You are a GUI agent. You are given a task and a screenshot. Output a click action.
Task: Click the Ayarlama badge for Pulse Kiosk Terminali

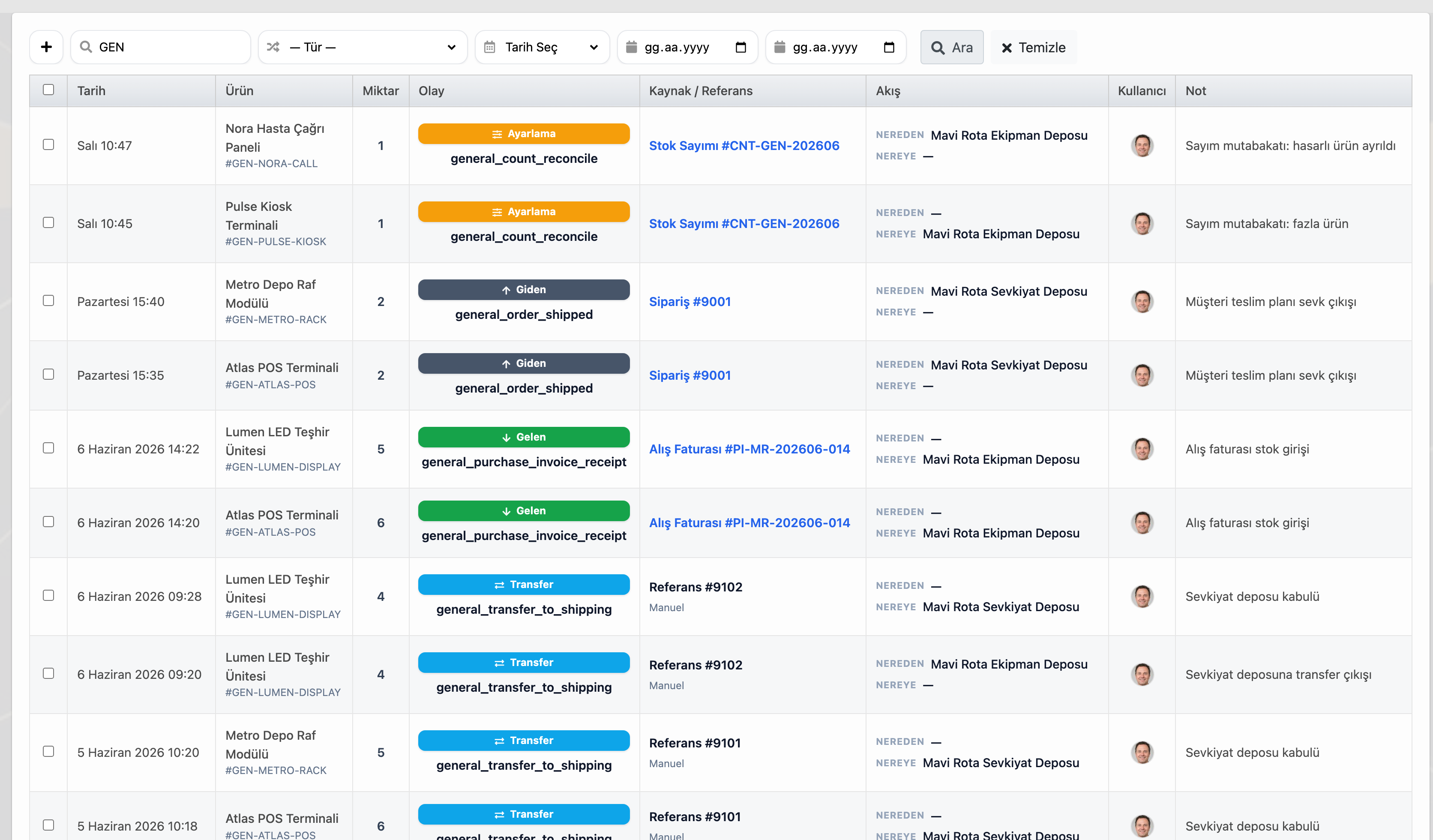pos(524,212)
